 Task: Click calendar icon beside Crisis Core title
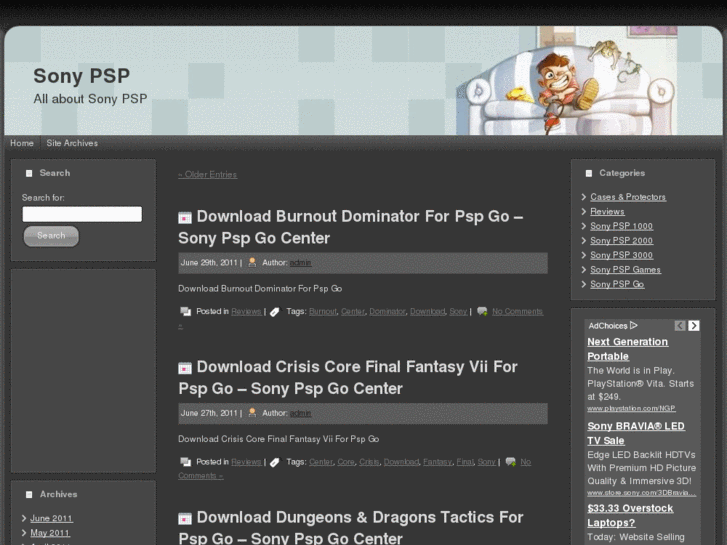[x=185, y=368]
